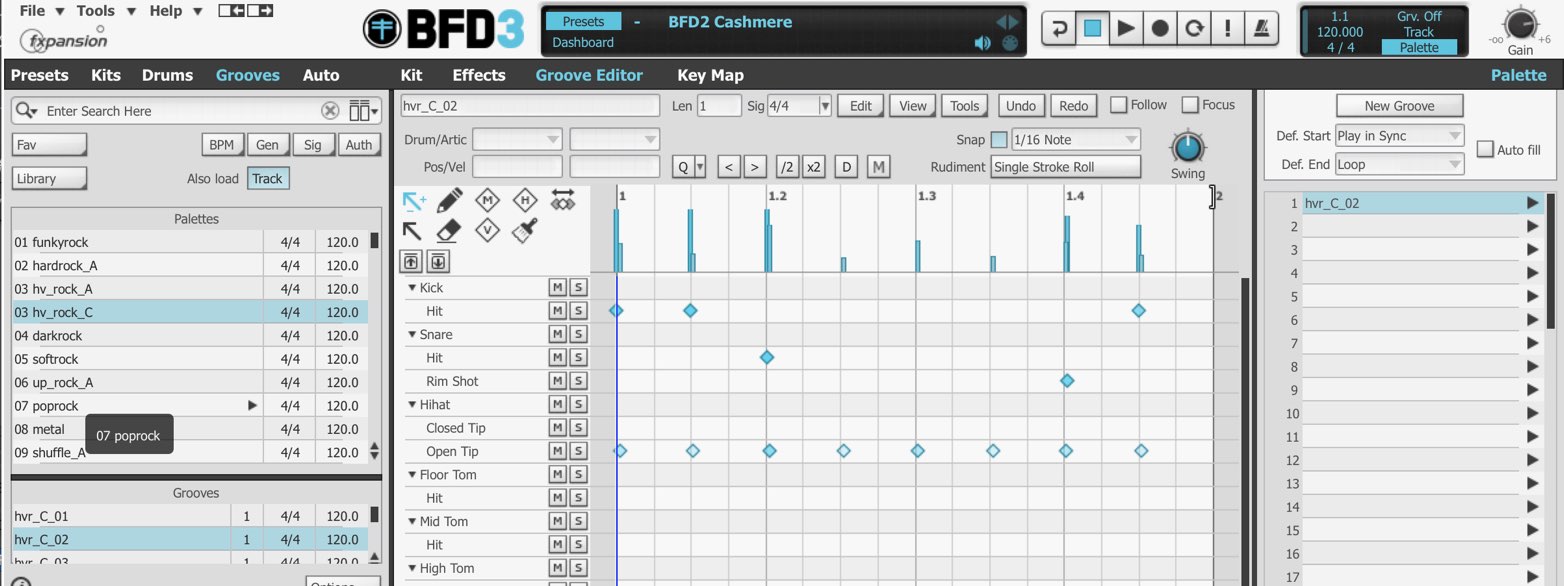
Task: Select the eraser tool
Action: [x=449, y=231]
